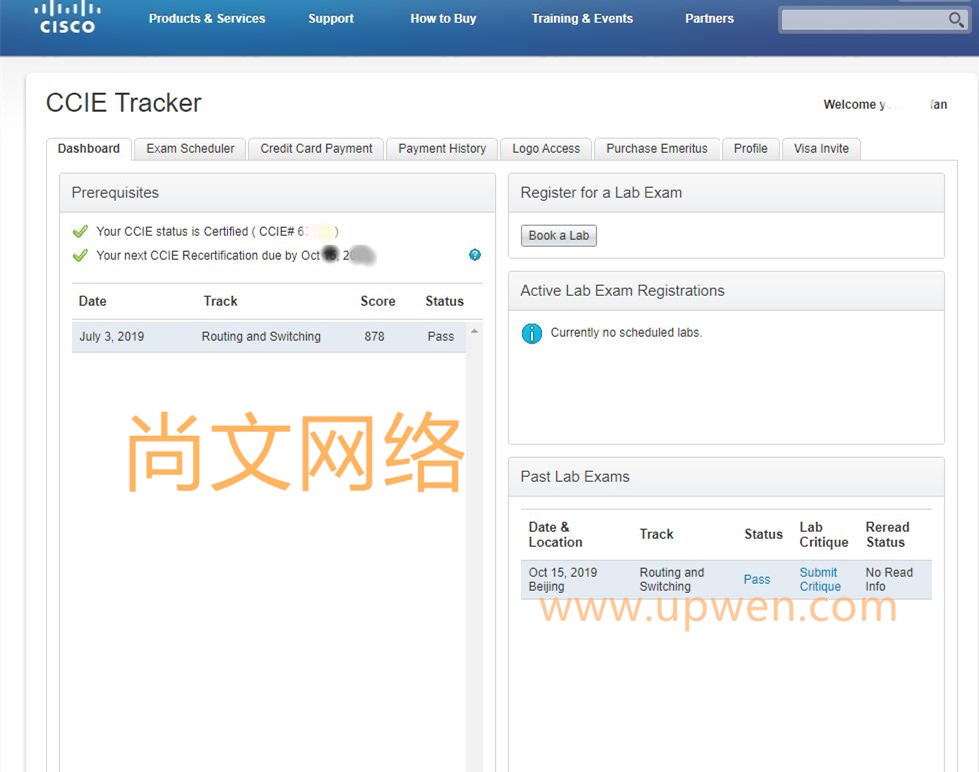Open the Partners menu

(x=709, y=19)
